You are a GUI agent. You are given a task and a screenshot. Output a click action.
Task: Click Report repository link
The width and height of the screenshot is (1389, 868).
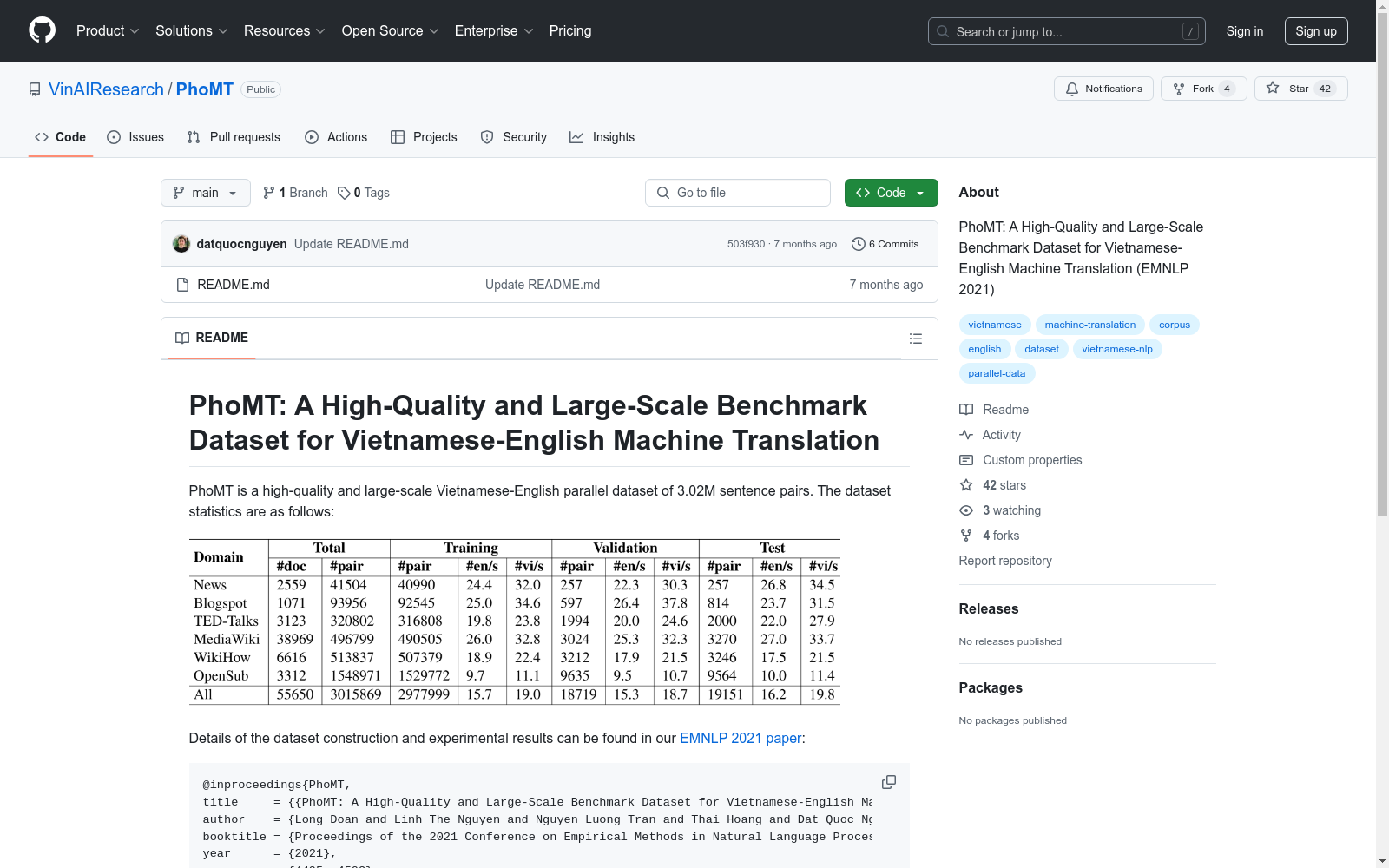pos(1005,561)
